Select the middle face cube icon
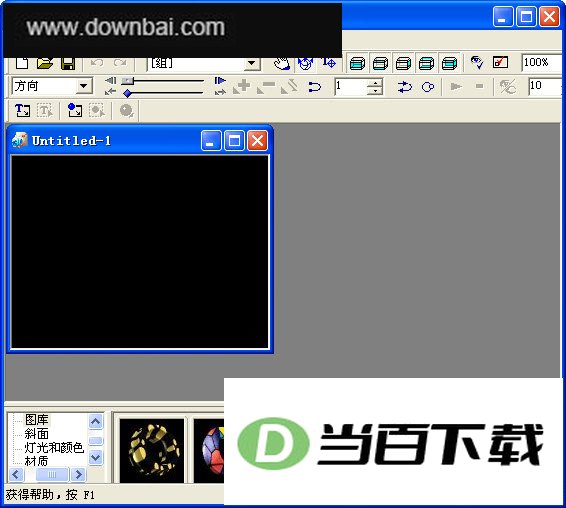The image size is (566, 508). 403,64
